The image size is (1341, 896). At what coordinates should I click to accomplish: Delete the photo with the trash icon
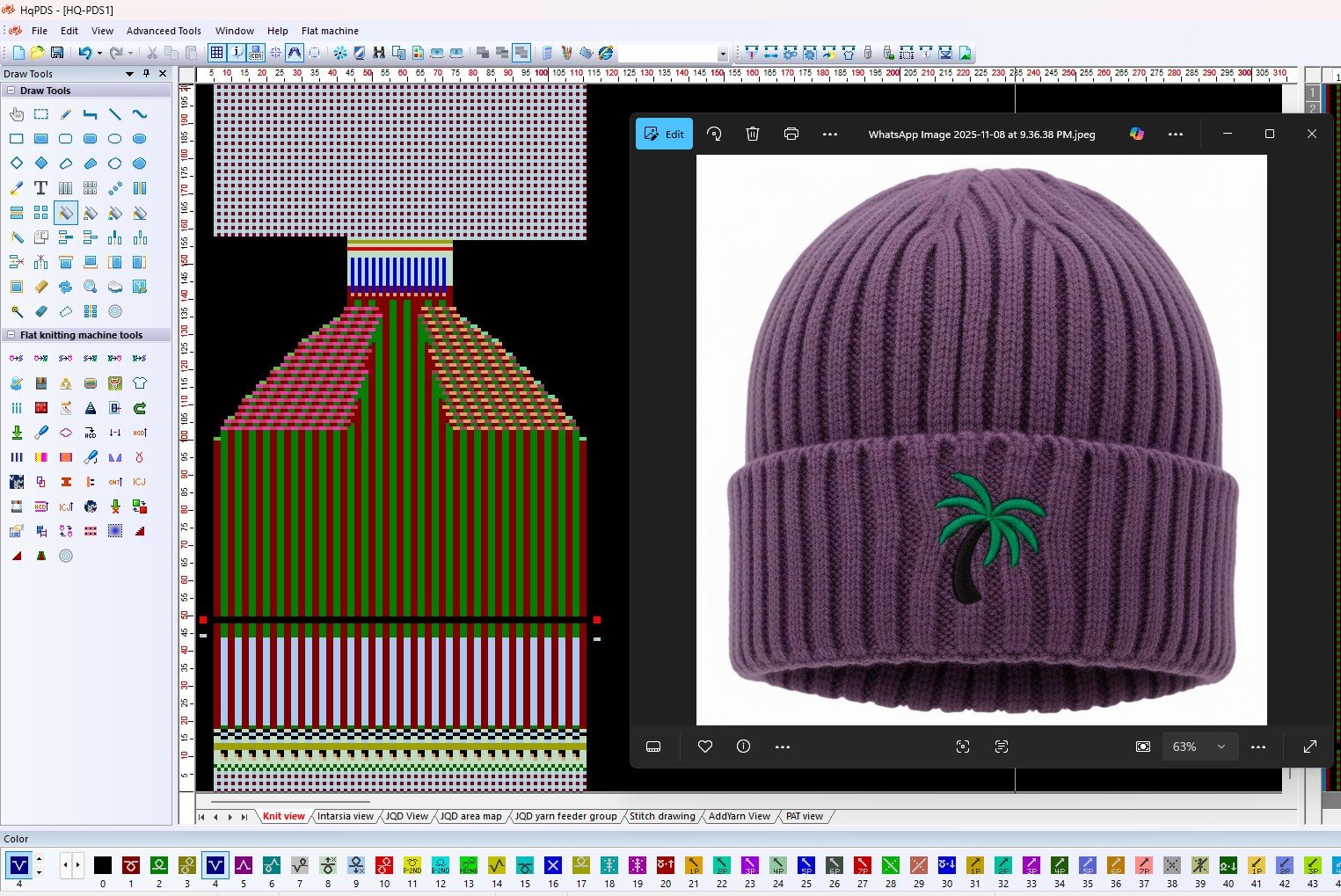[x=753, y=135]
